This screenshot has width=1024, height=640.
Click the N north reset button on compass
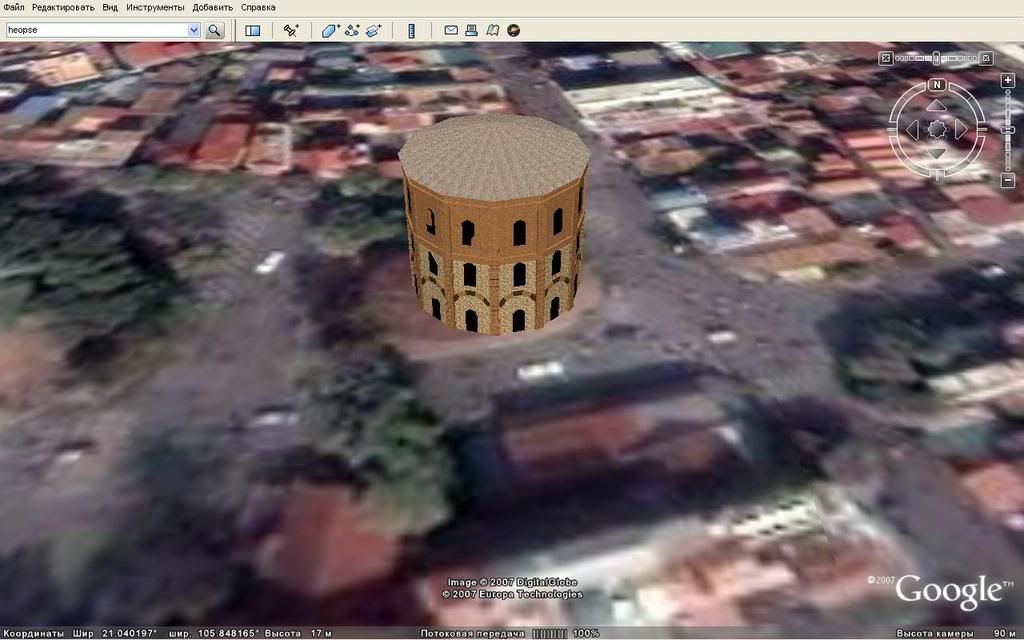937,84
